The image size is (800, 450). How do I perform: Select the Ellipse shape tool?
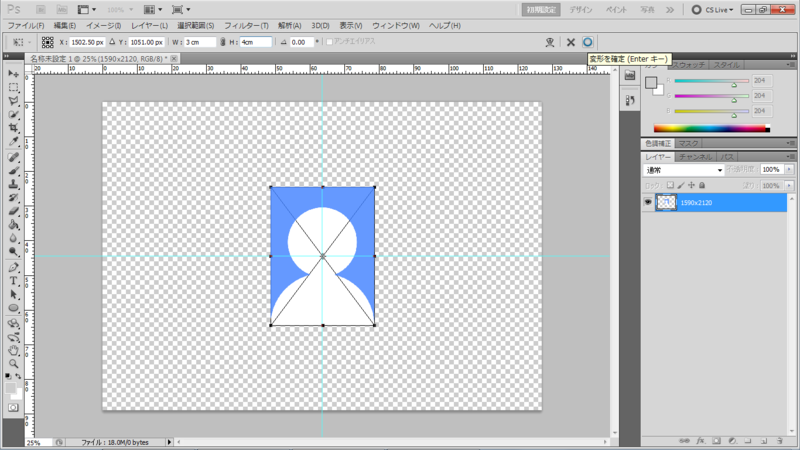click(x=13, y=308)
